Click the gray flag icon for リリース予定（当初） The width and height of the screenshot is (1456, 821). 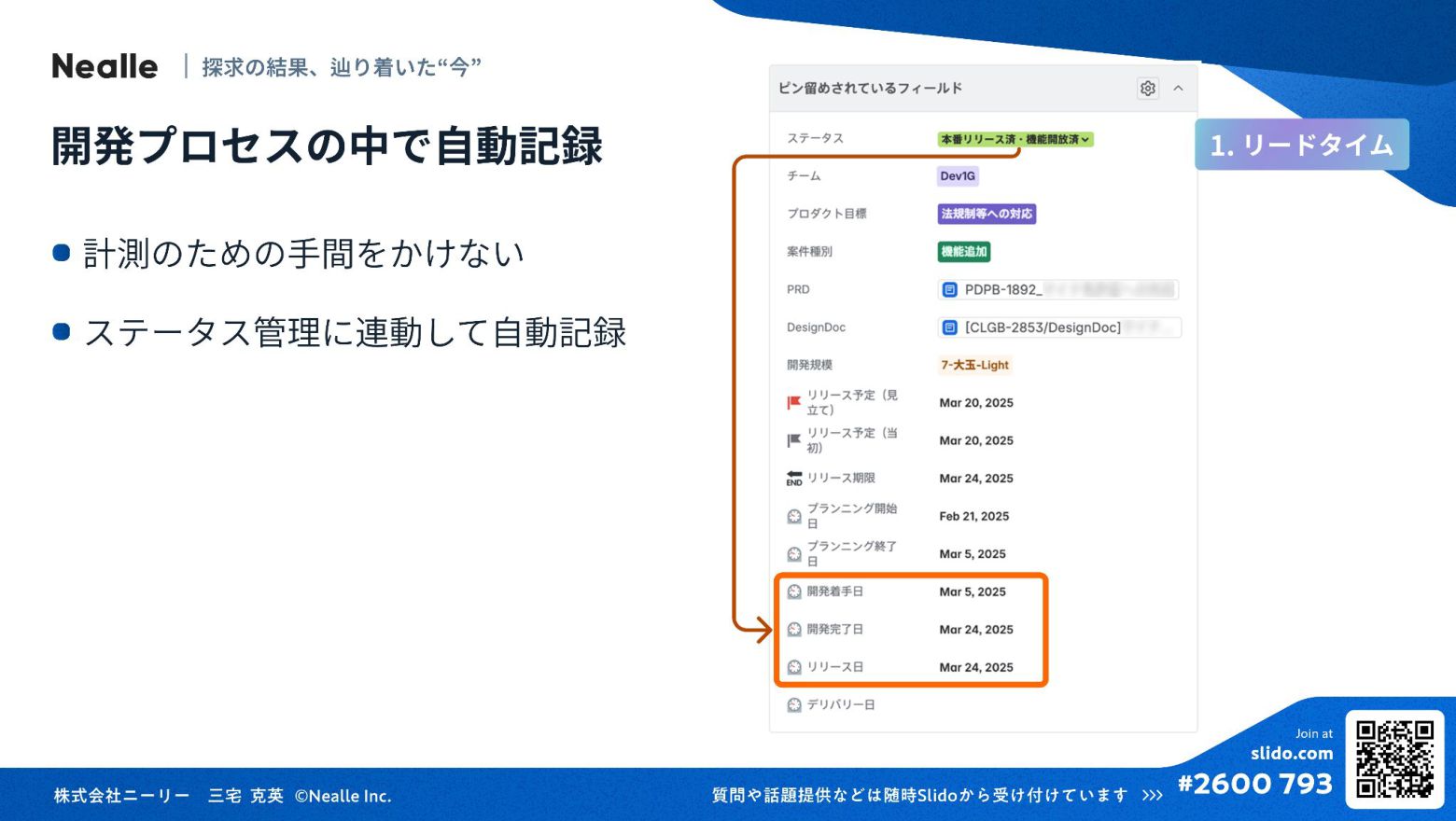point(793,440)
